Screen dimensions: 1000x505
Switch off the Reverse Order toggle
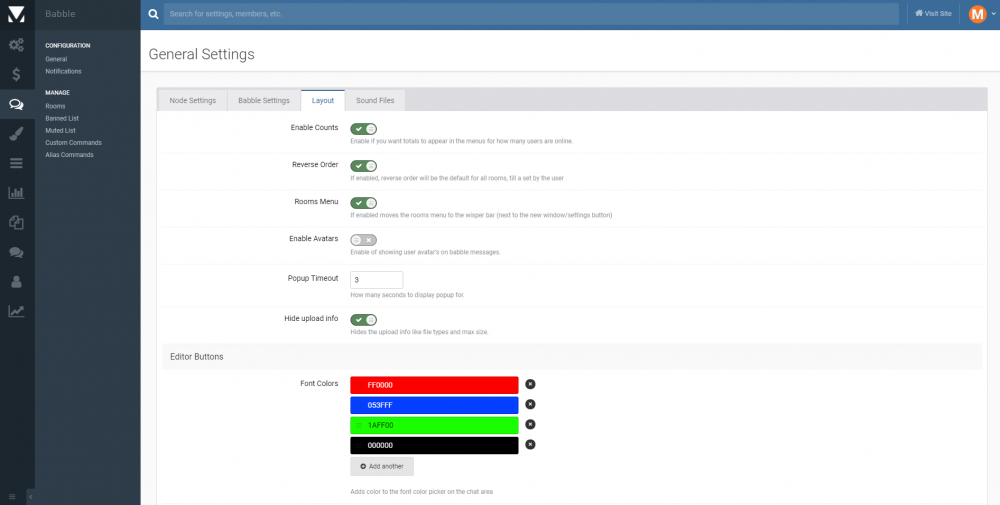(x=363, y=166)
